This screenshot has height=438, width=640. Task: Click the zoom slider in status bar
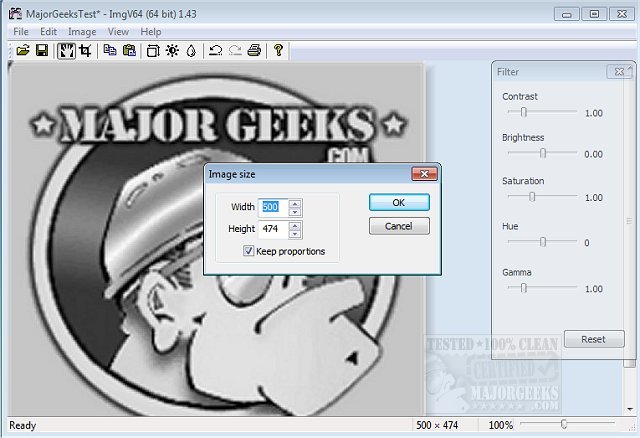point(564,424)
